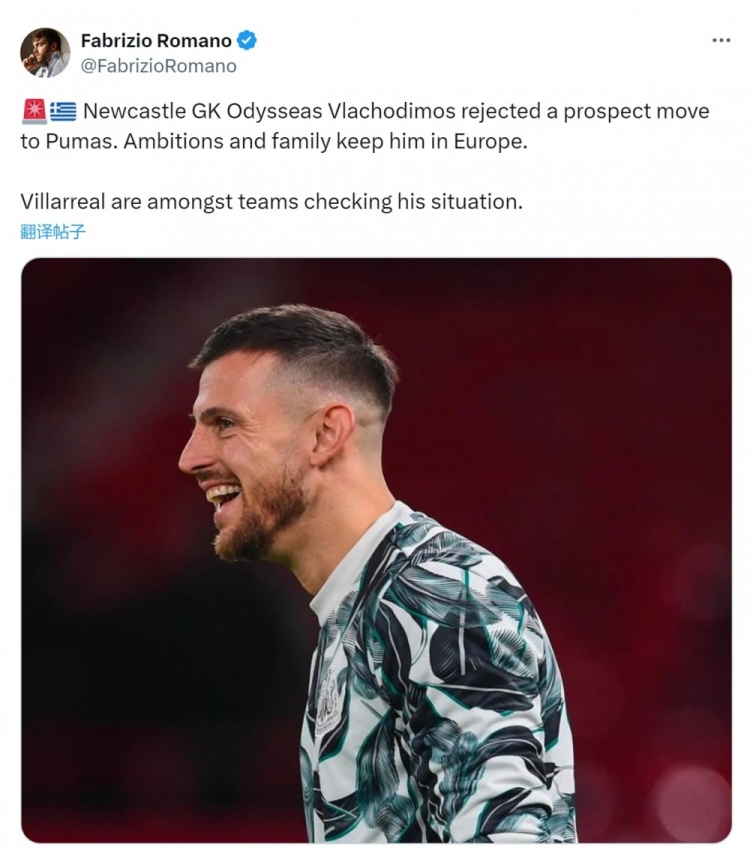Open the attached goalkeeper photo
Viewport: 750px width, 850px height.
click(x=376, y=550)
